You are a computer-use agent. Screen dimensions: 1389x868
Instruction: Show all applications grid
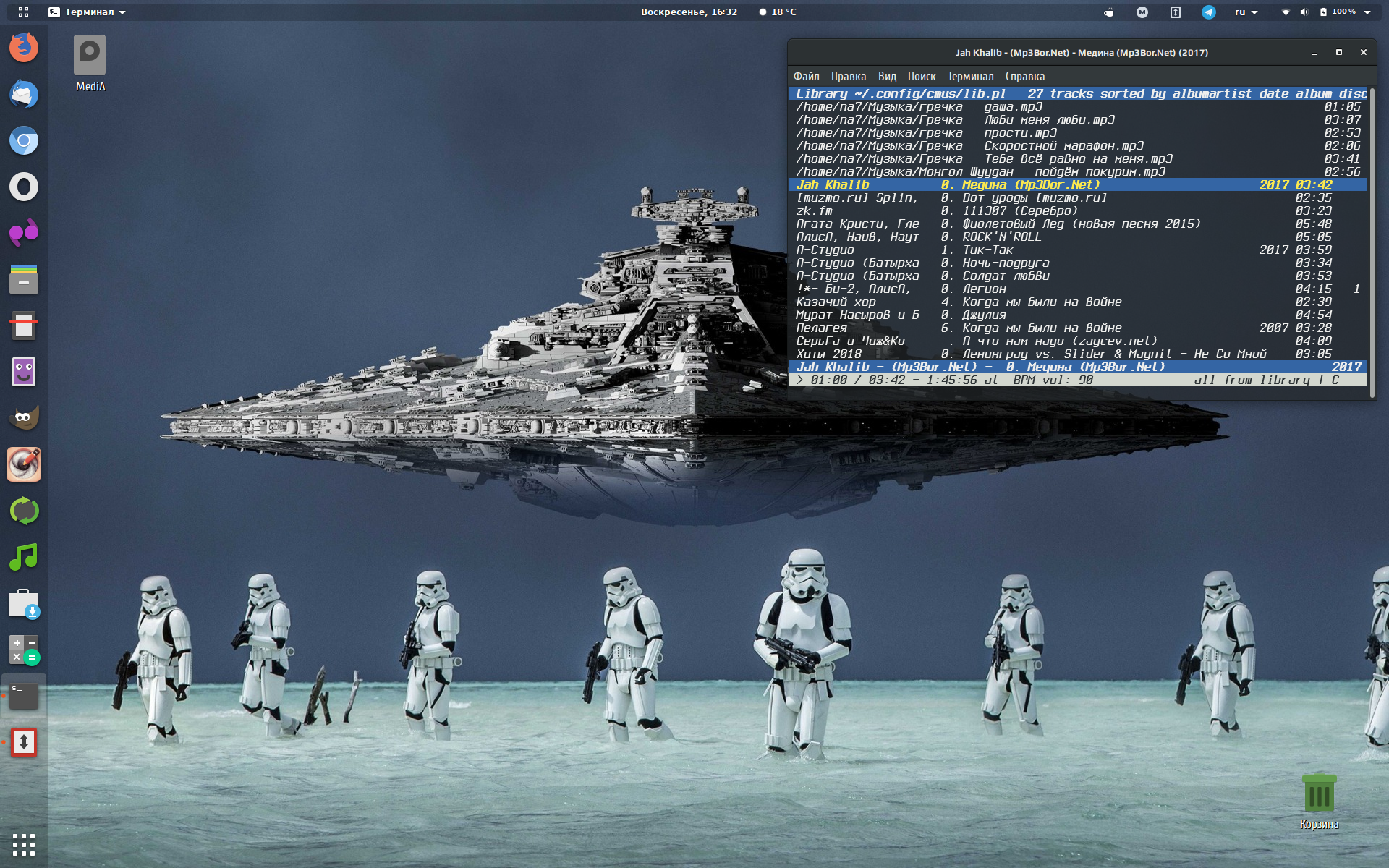(x=24, y=844)
